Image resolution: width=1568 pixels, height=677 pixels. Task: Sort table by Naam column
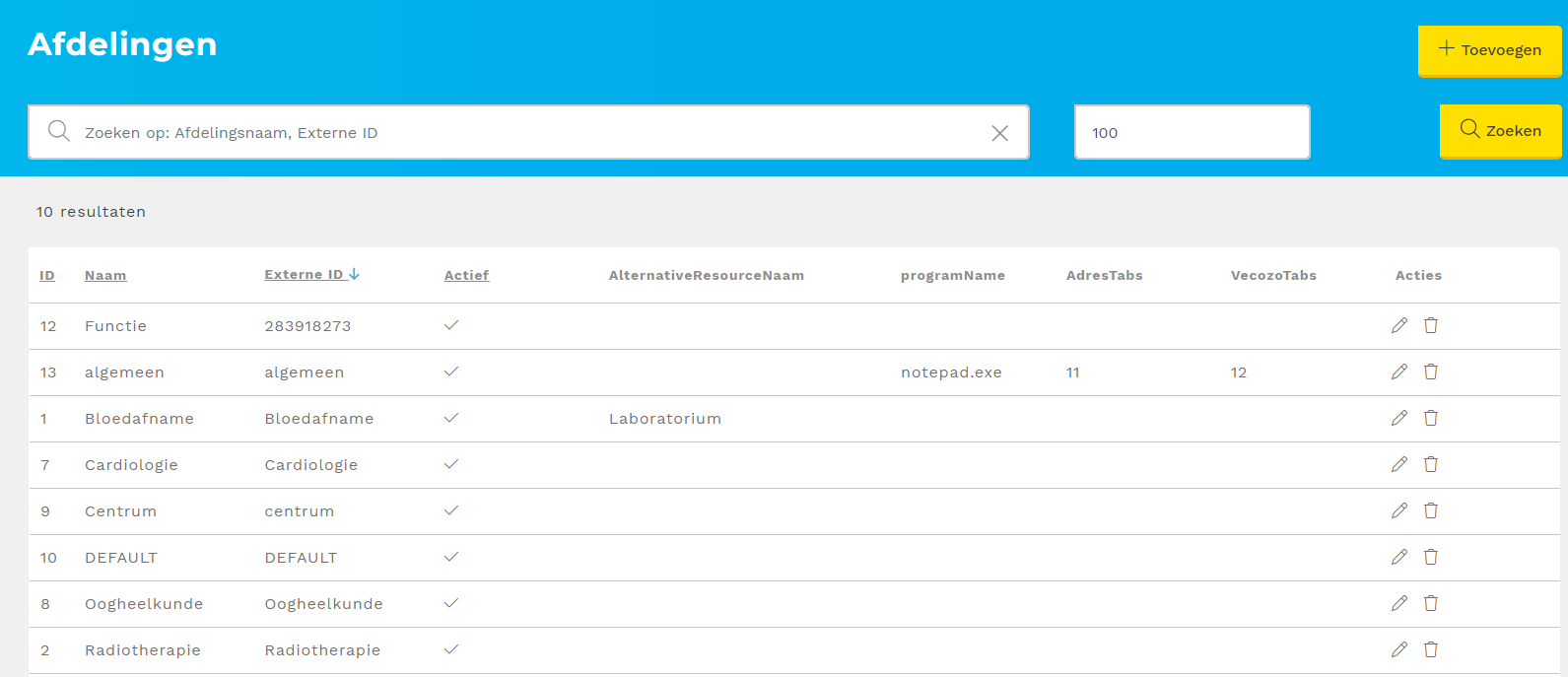pos(105,276)
